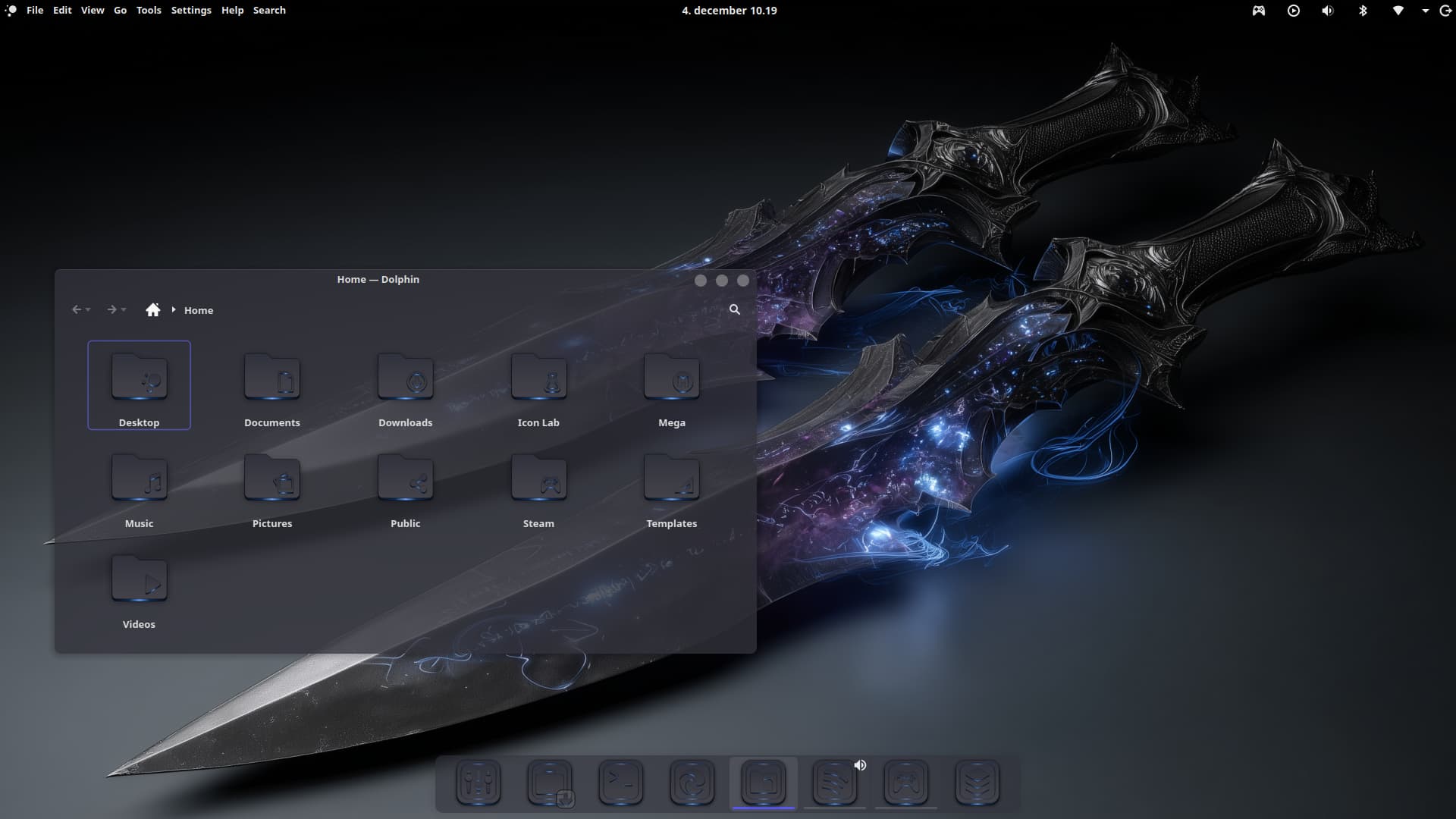
Task: Launch the audio mixer dock icon
Action: (x=479, y=783)
